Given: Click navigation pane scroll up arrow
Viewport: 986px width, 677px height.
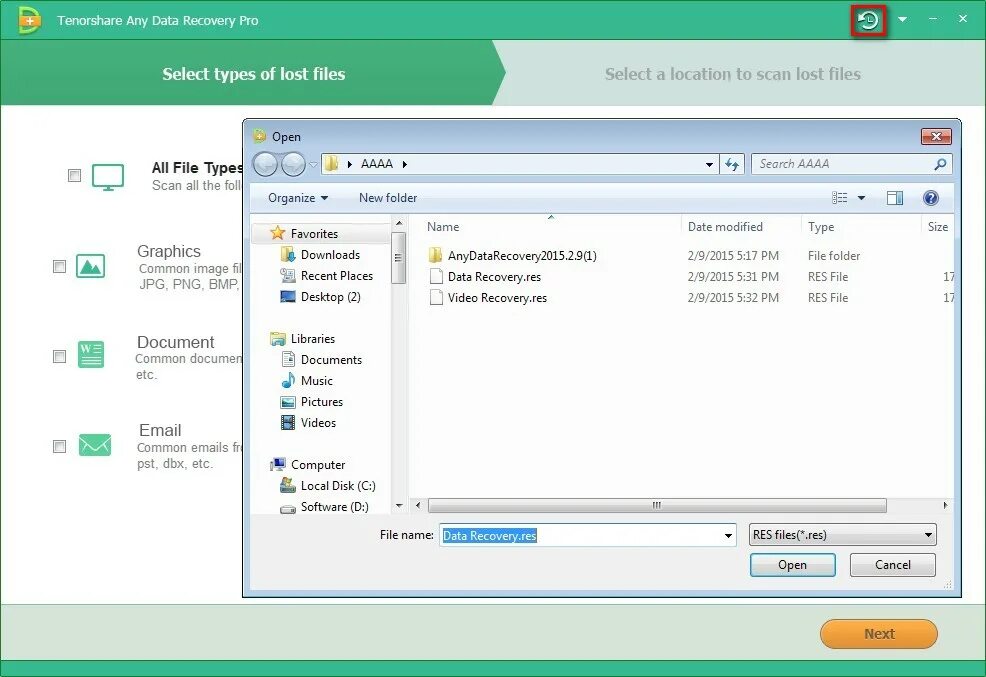Looking at the screenshot, I should (399, 224).
